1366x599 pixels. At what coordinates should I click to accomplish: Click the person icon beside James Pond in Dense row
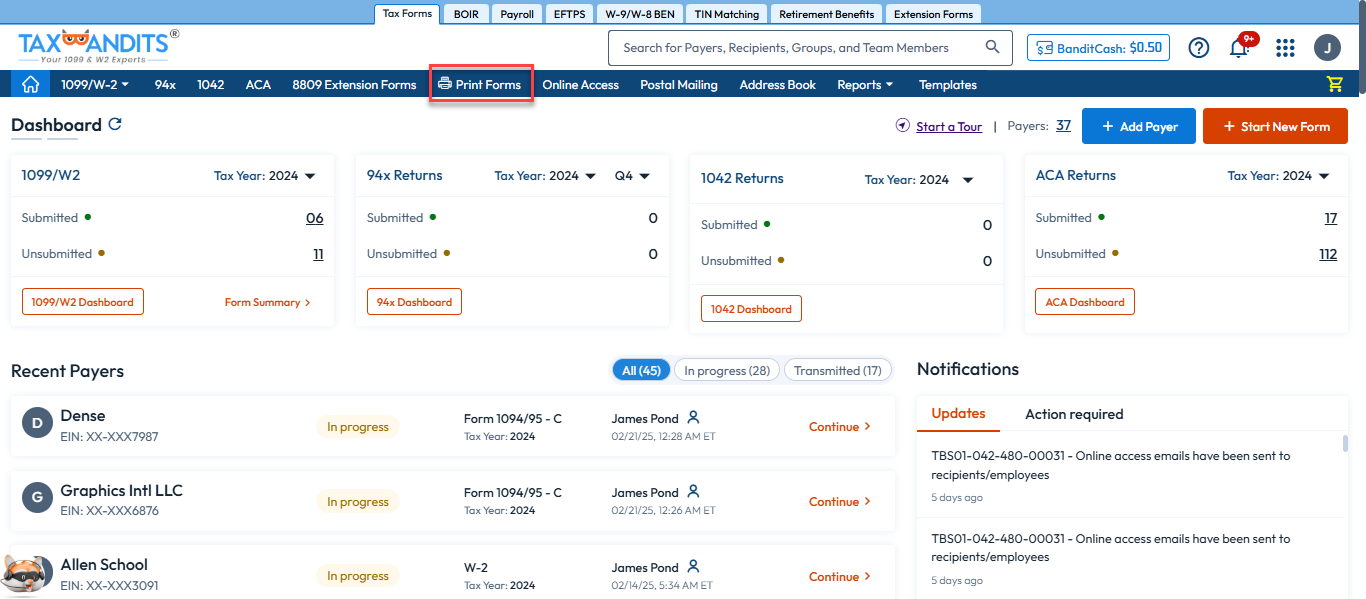[693, 417]
